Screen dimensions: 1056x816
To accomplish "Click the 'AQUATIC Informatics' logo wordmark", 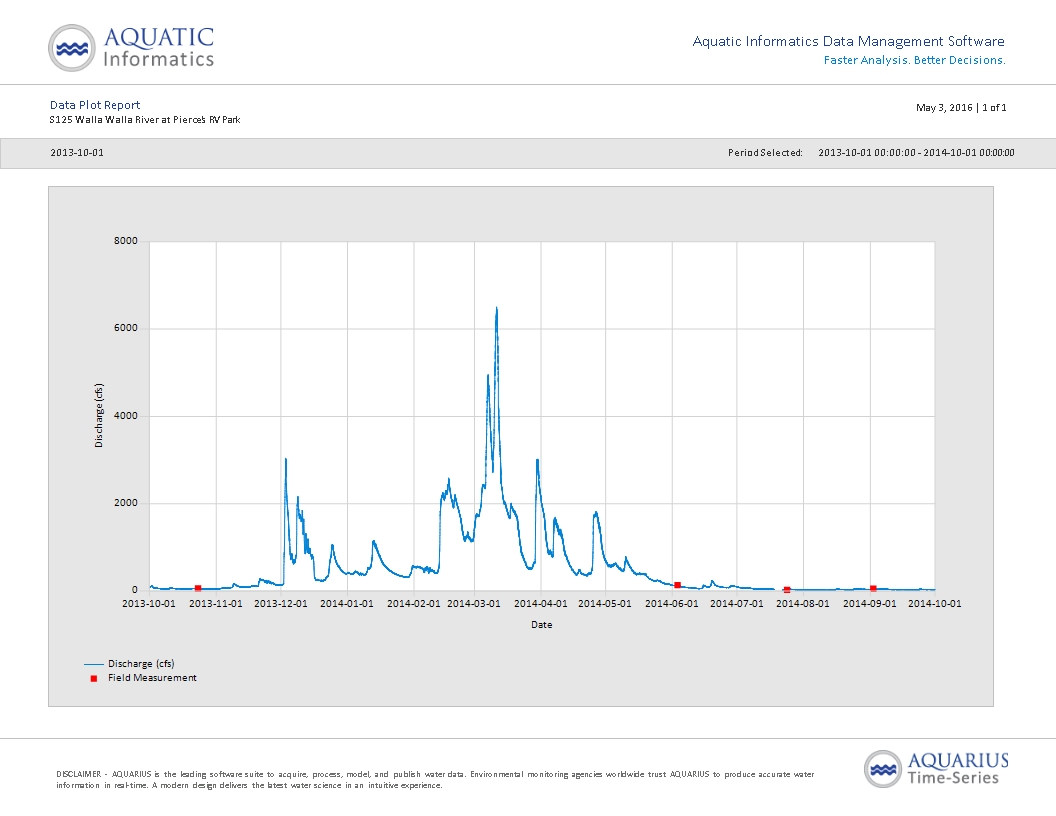I will [x=159, y=47].
